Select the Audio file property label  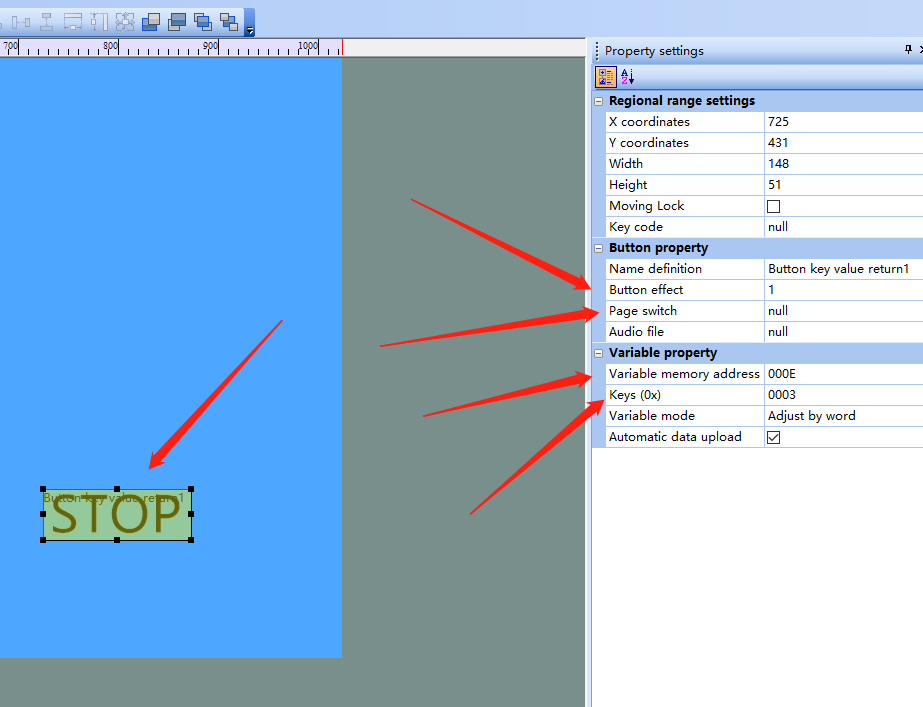[636, 332]
